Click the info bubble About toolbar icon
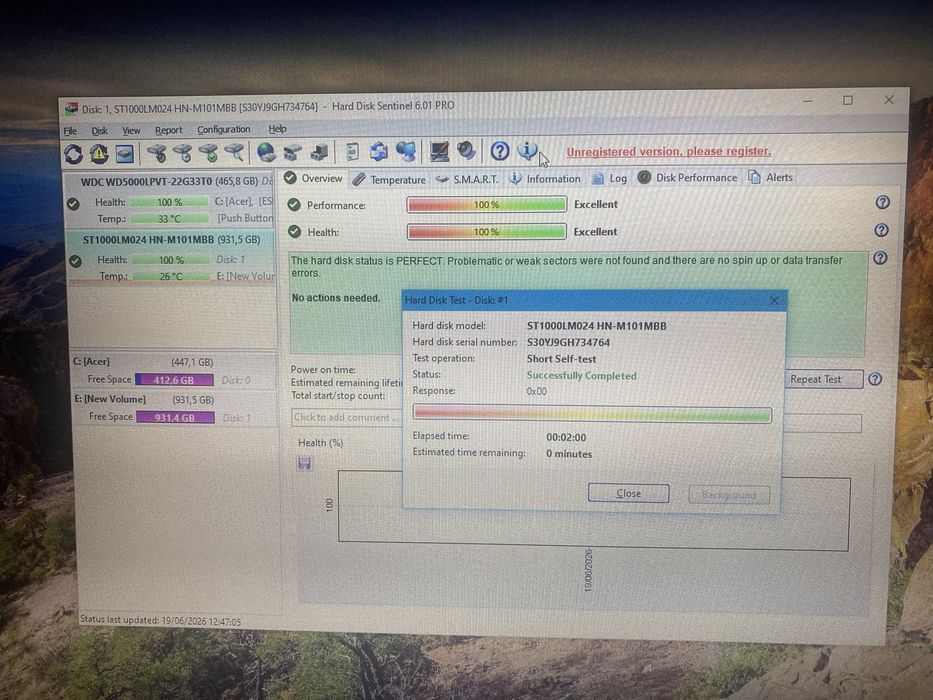The height and width of the screenshot is (700, 933). pyautogui.click(x=527, y=151)
